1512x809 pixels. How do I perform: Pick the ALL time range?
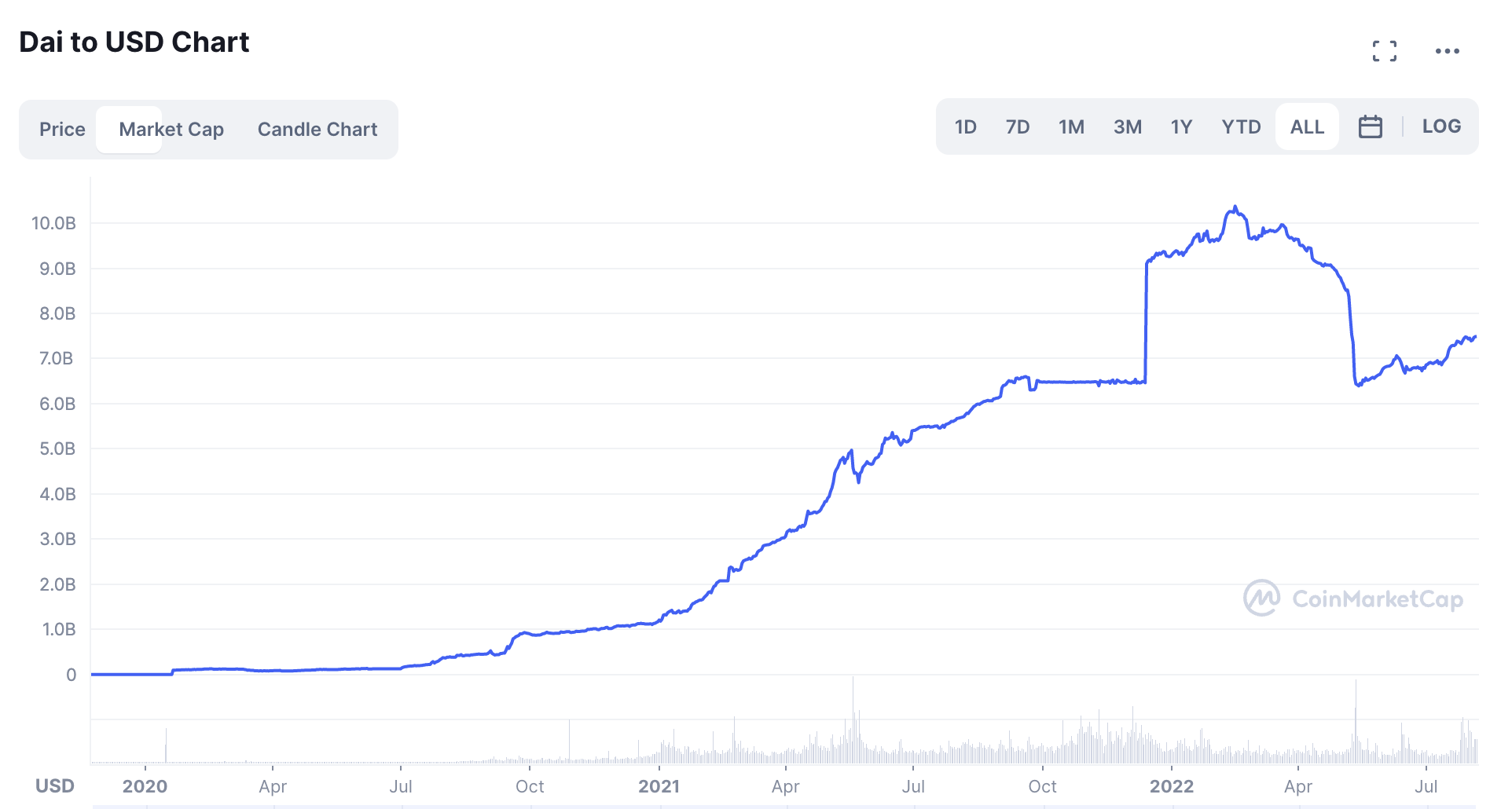pyautogui.click(x=1307, y=126)
